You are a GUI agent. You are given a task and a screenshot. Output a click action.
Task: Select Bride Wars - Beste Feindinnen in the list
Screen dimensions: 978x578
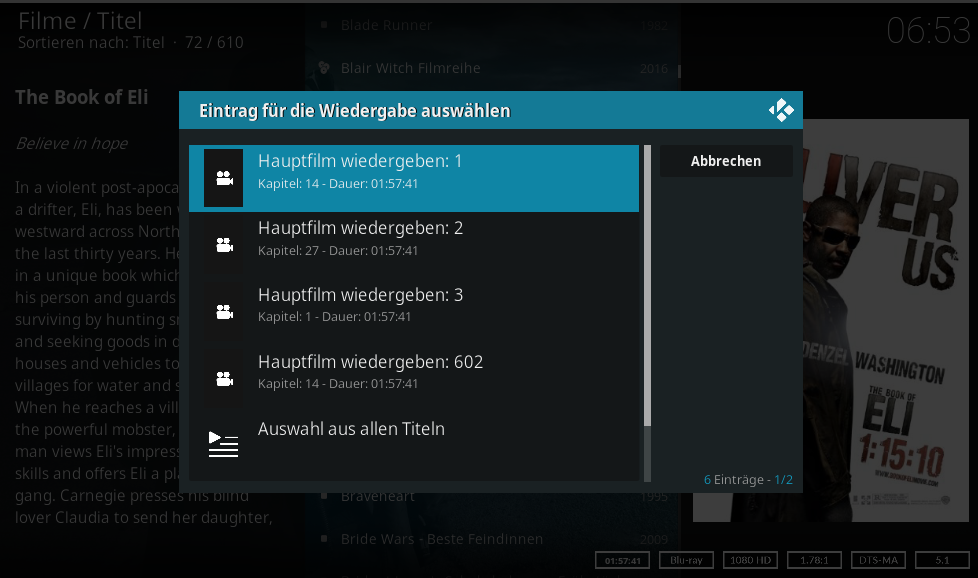tap(493, 539)
